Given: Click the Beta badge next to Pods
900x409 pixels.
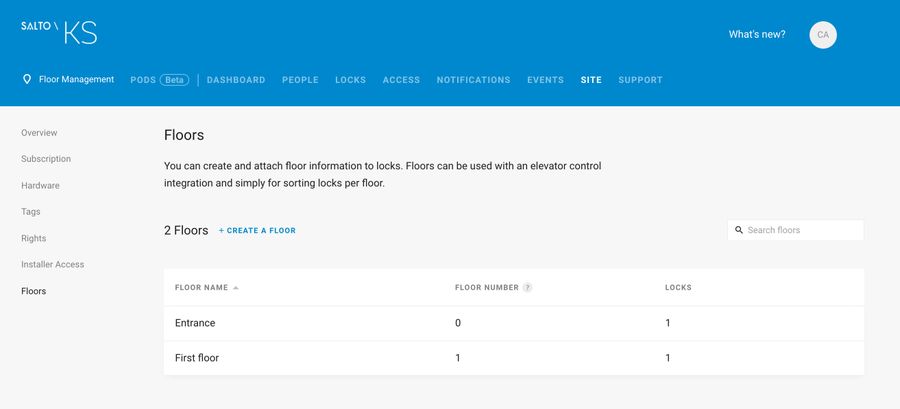Looking at the screenshot, I should (x=174, y=80).
